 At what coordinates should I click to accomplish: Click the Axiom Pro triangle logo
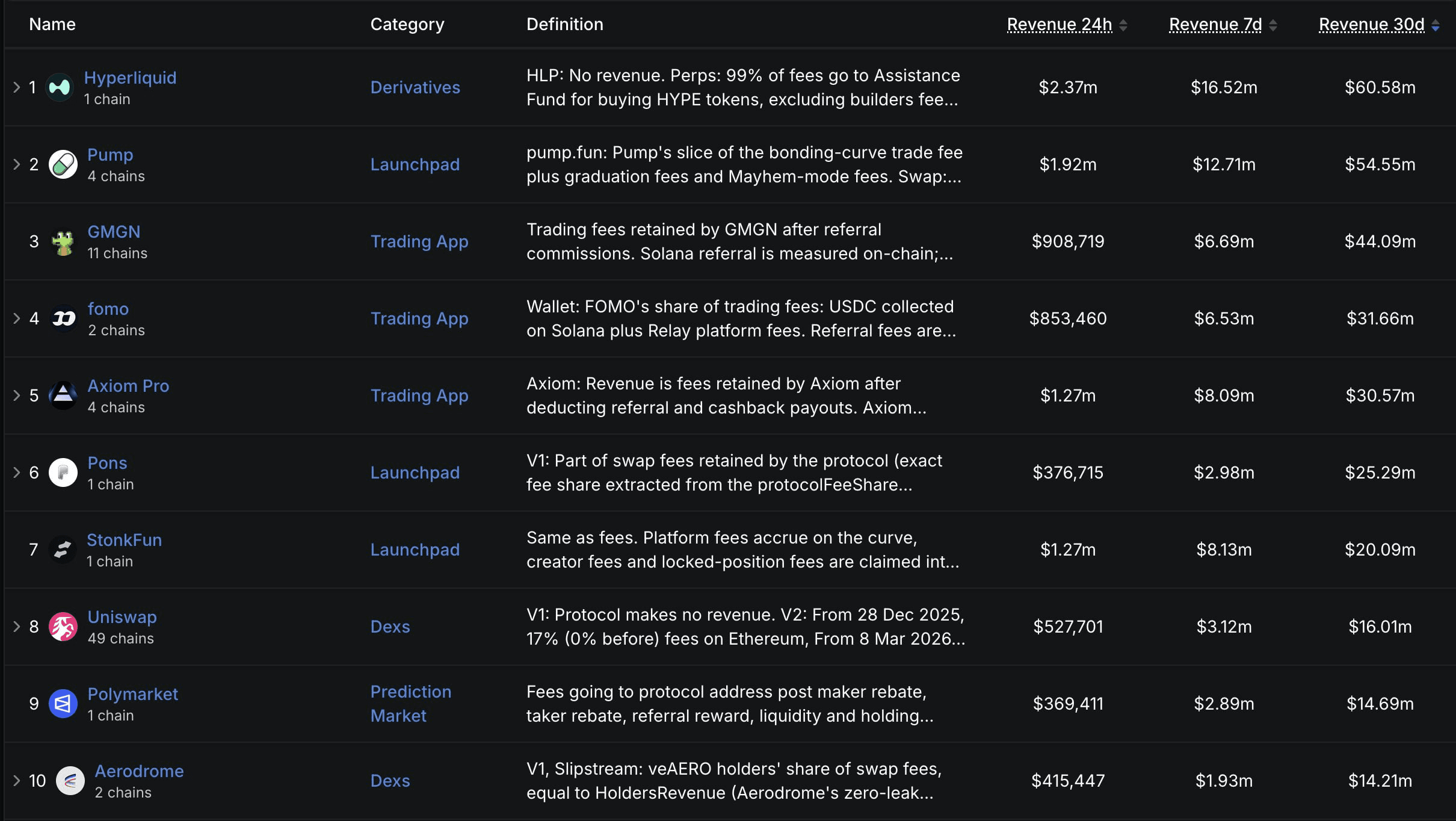pyautogui.click(x=63, y=395)
